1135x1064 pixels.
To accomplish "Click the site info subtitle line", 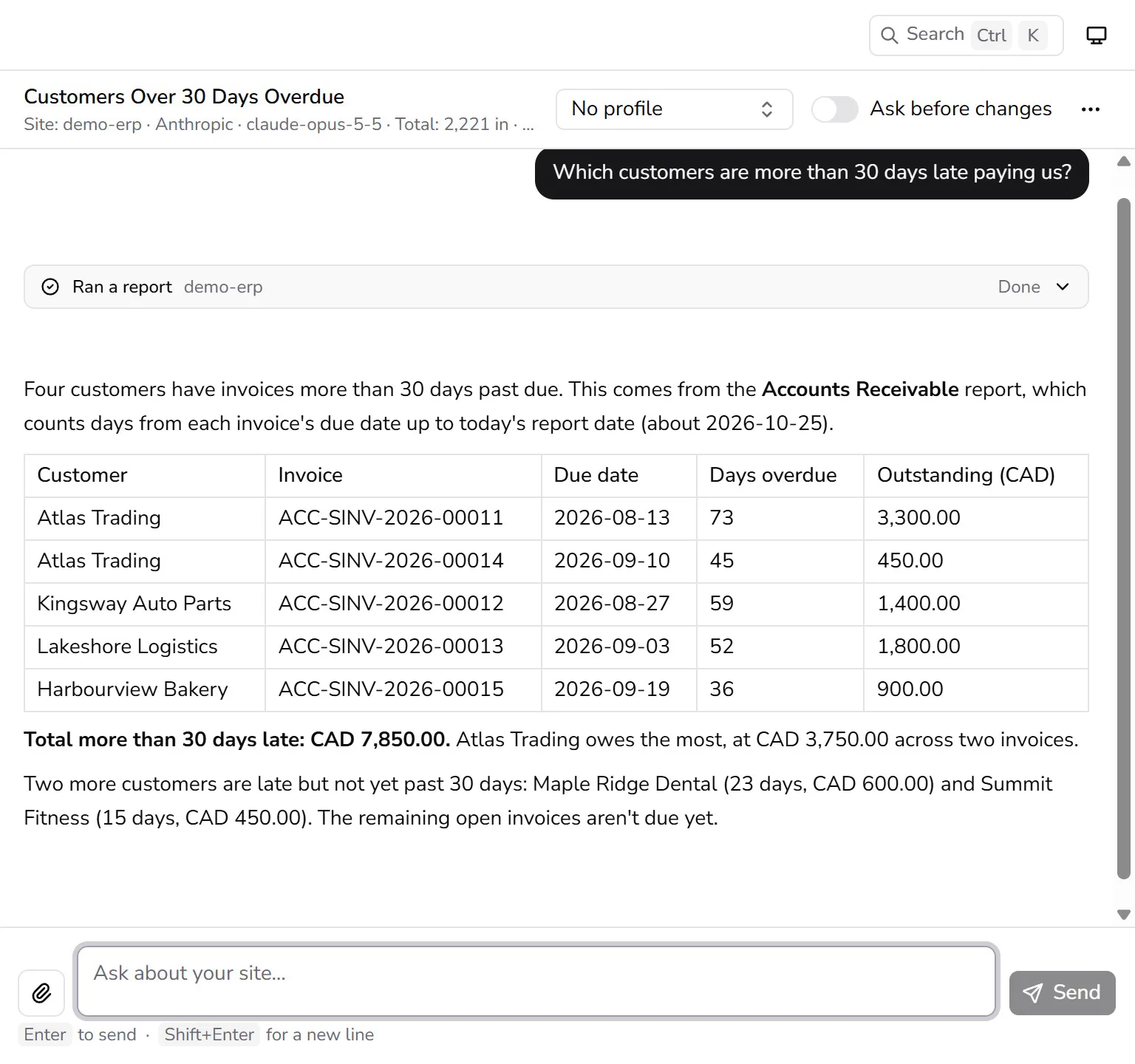I will (x=279, y=124).
